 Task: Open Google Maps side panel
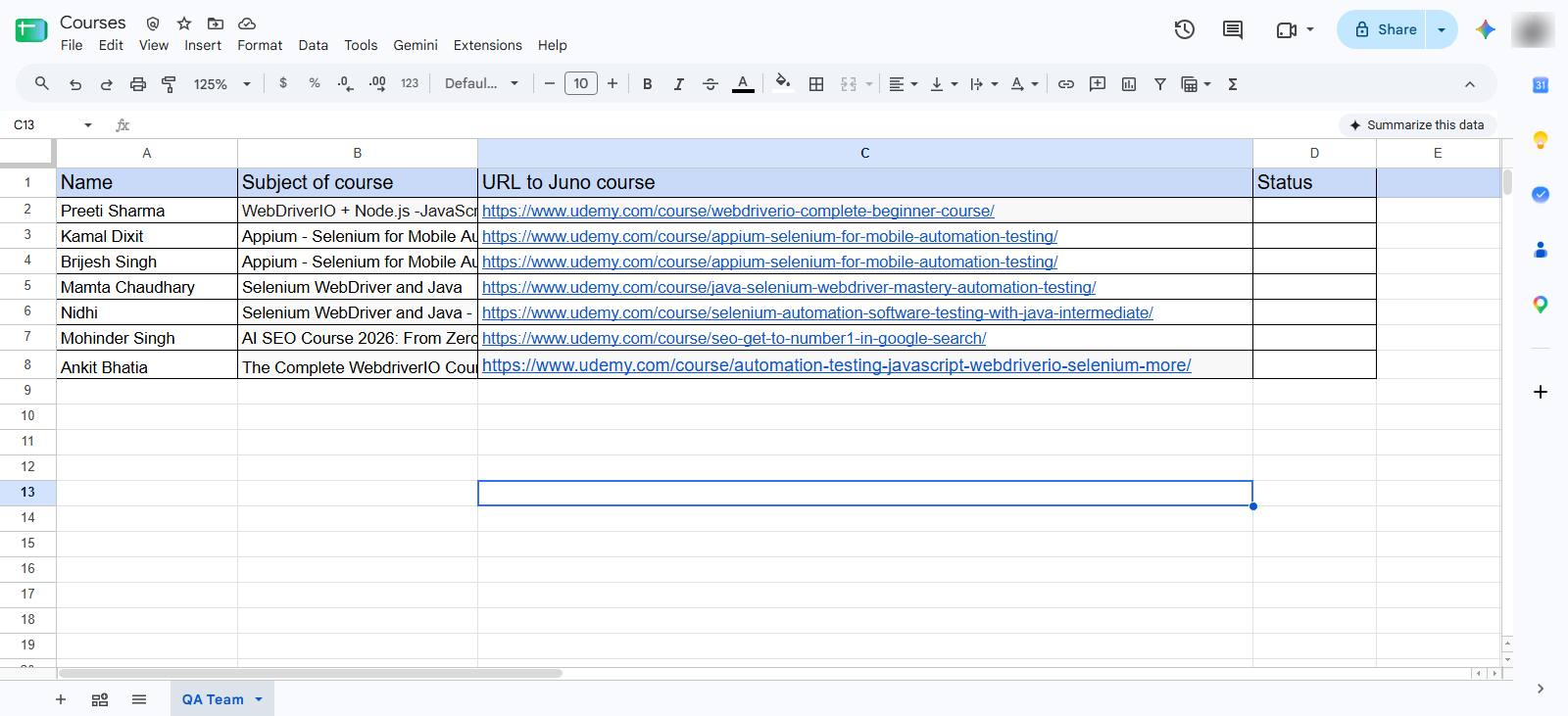click(x=1541, y=305)
